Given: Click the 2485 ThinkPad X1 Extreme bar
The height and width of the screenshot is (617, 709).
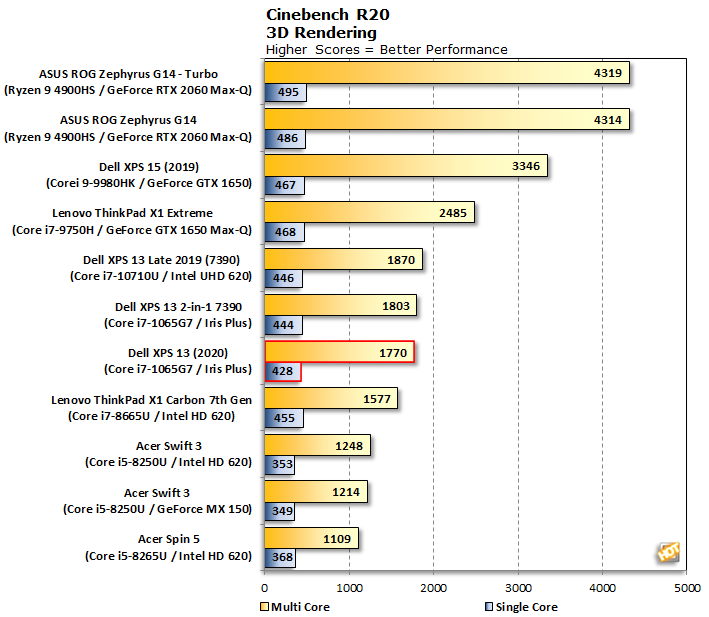Looking at the screenshot, I should (369, 212).
